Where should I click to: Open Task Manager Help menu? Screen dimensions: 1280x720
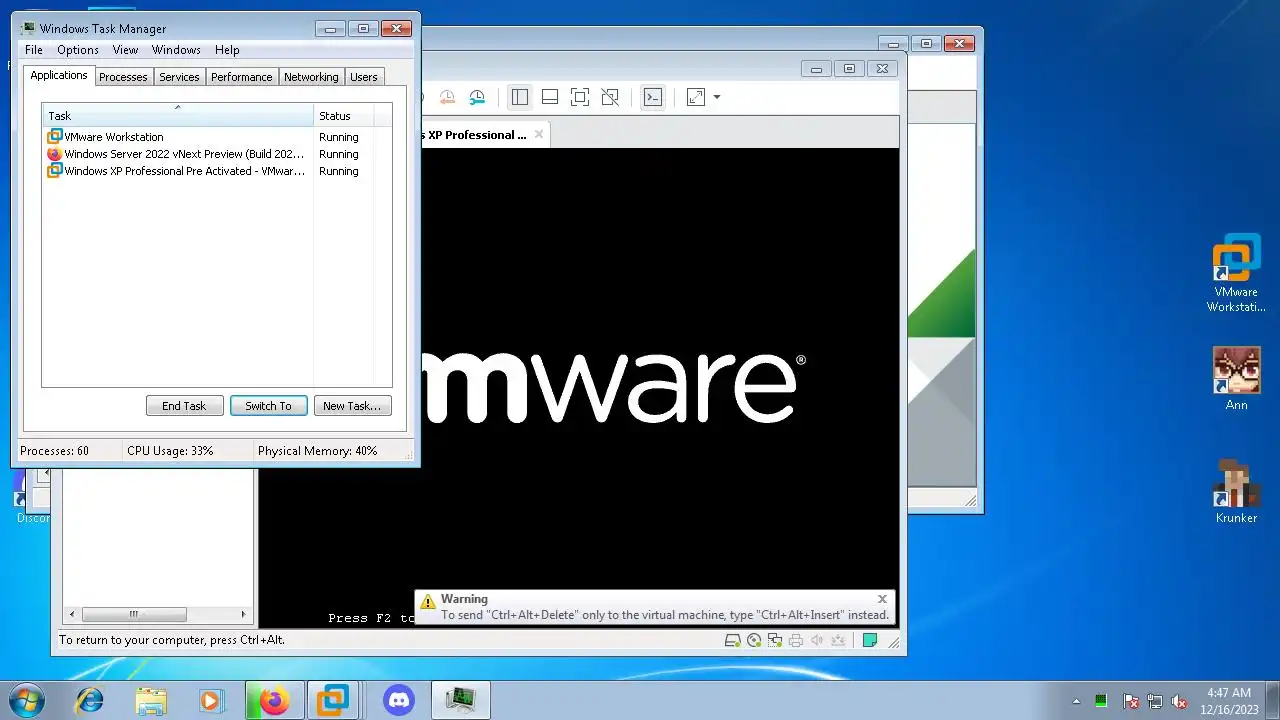coord(227,50)
